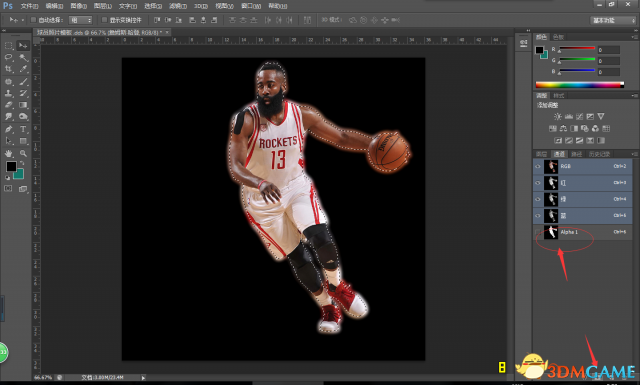Show the Alpha 1 channel visibility box
The image size is (640, 385).
(x=538, y=232)
